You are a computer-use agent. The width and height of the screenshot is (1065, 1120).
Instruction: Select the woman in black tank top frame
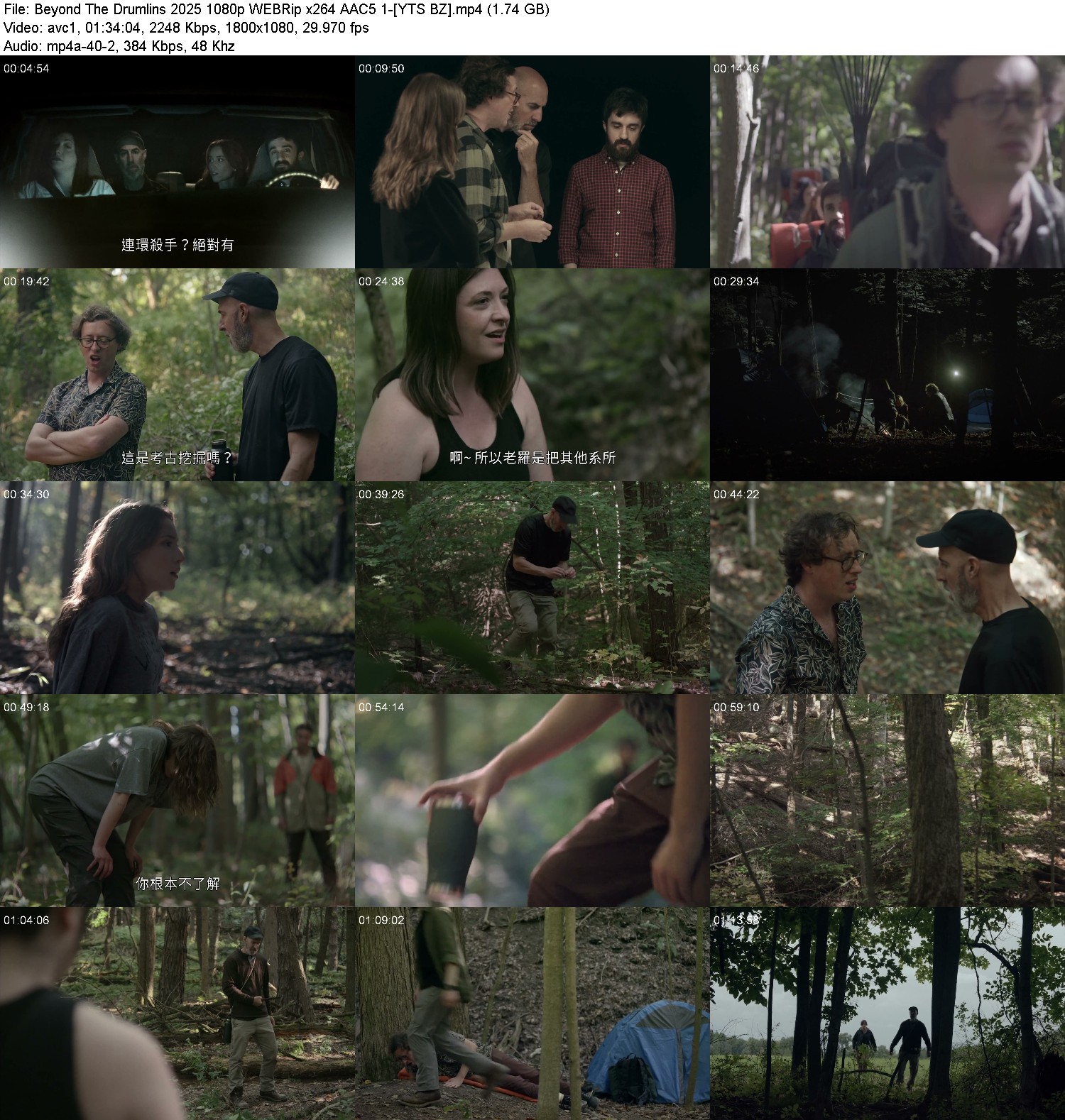532,375
